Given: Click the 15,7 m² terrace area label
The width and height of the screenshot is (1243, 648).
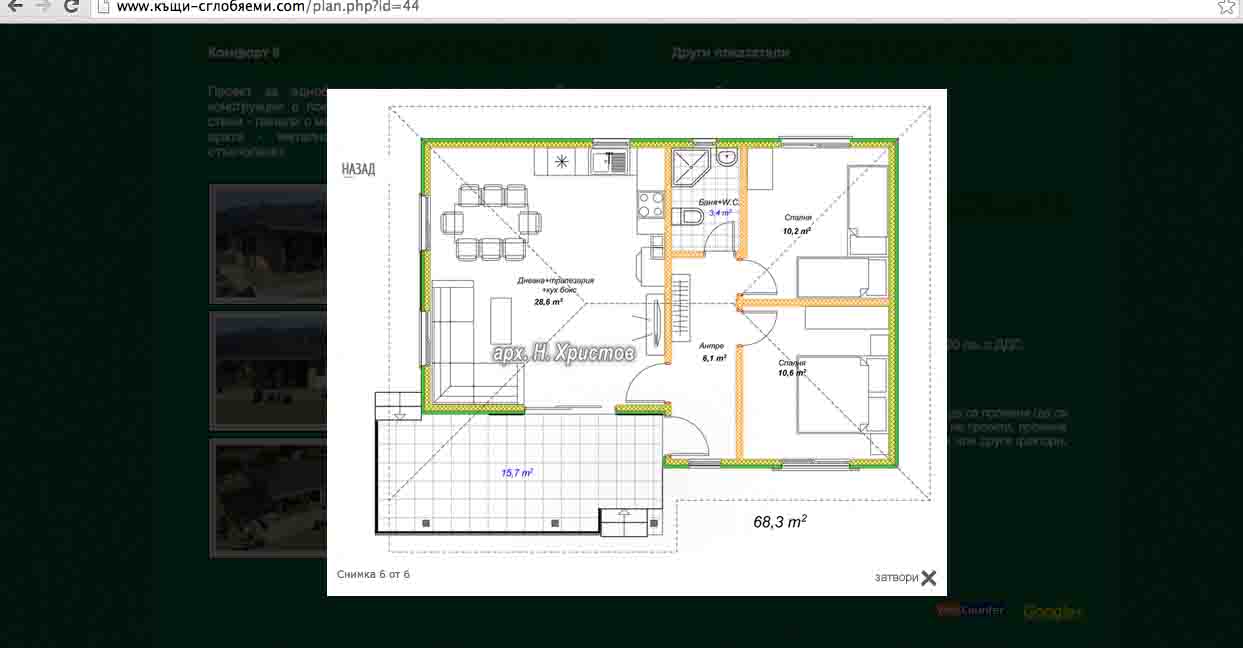Looking at the screenshot, I should pos(517,472).
